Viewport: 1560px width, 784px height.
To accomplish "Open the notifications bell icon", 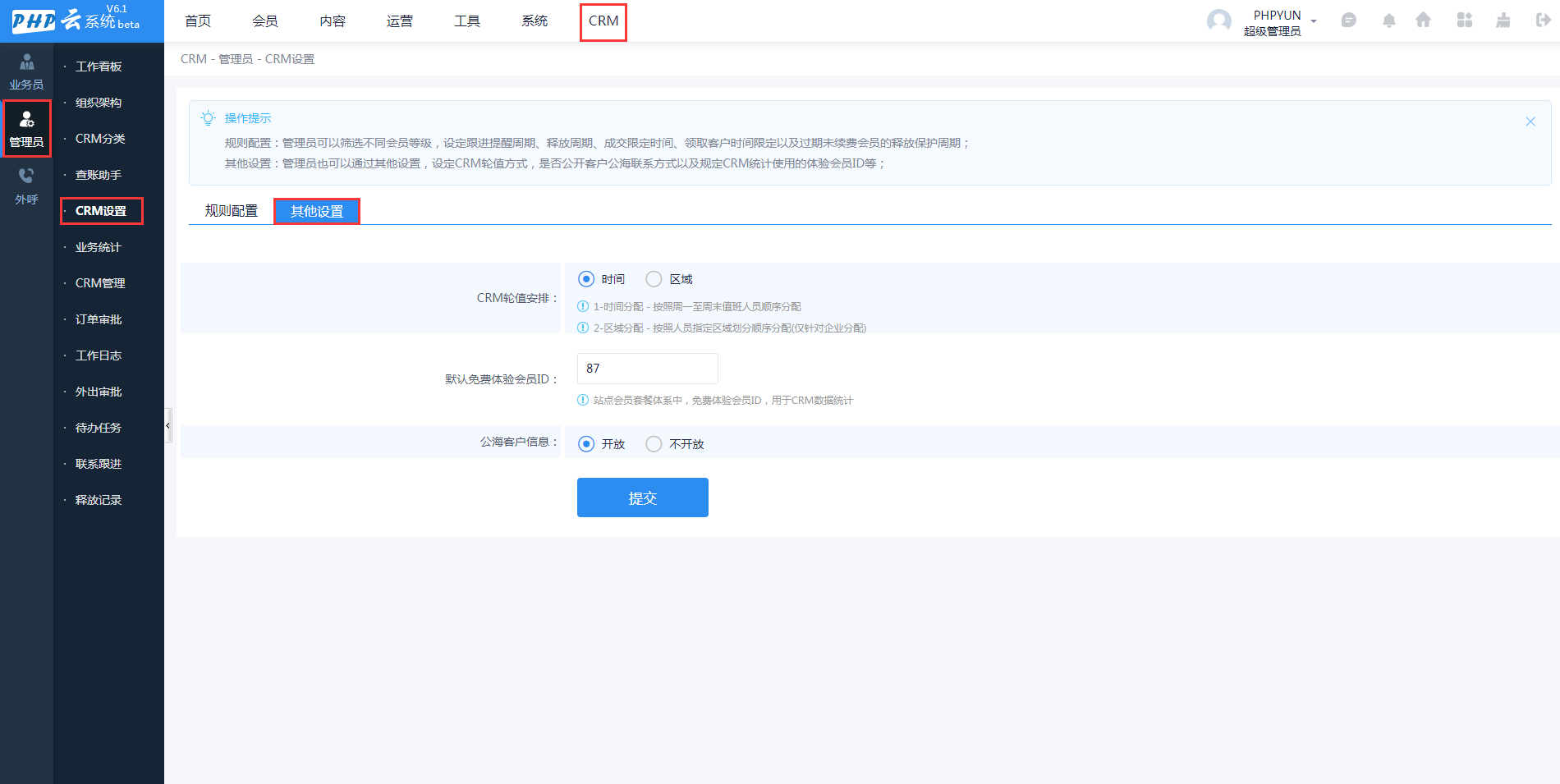I will tap(1388, 21).
